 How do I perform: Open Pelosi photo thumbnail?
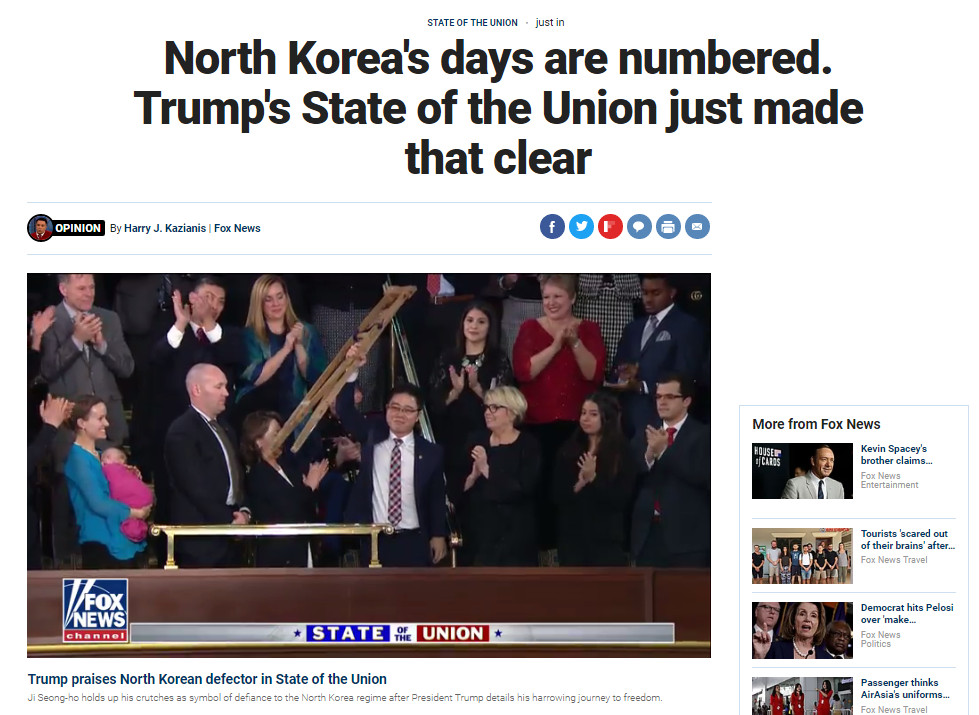click(x=802, y=630)
